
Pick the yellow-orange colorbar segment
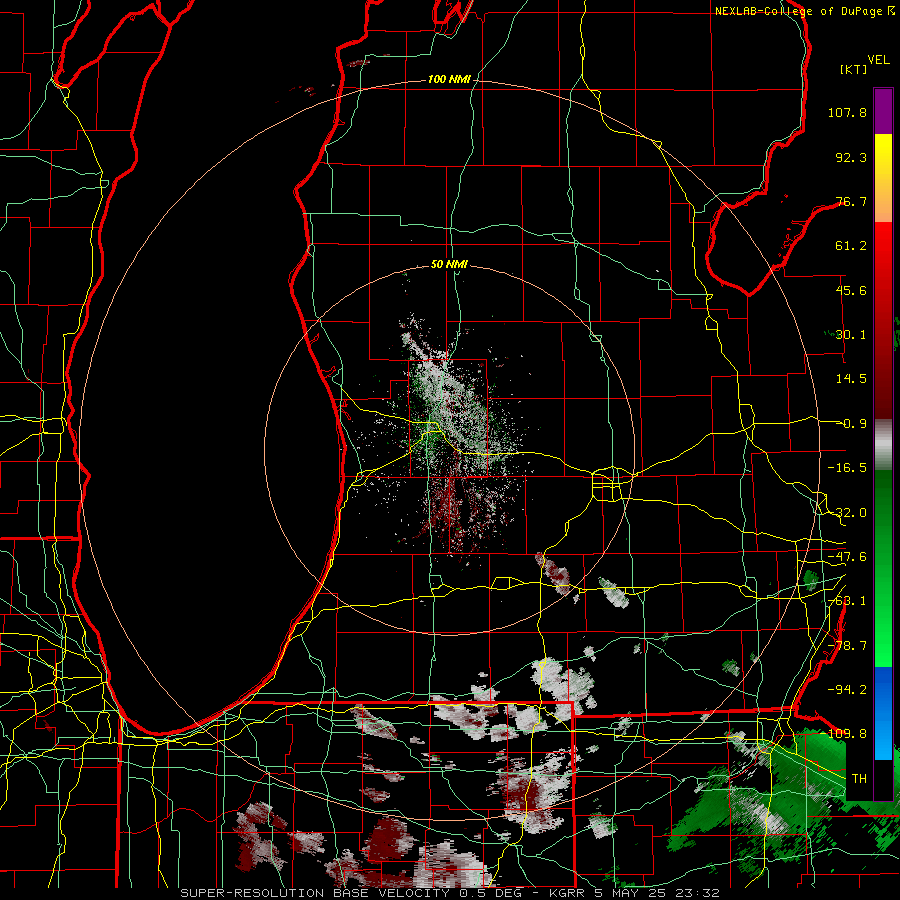(x=883, y=178)
